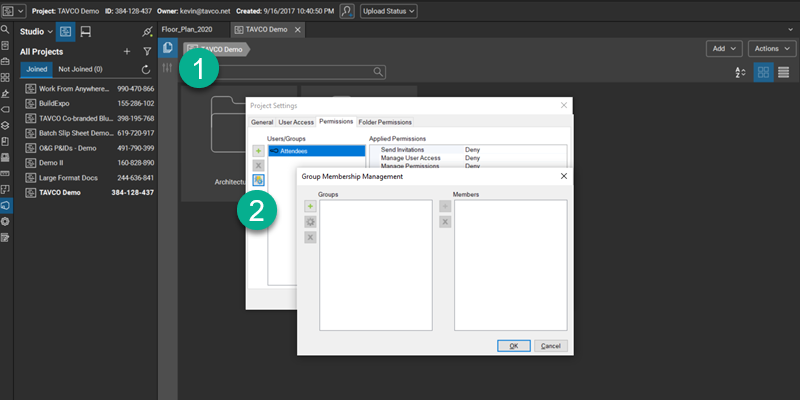
Task: Open the group membership icon in Project Settings
Action: pyautogui.click(x=259, y=180)
